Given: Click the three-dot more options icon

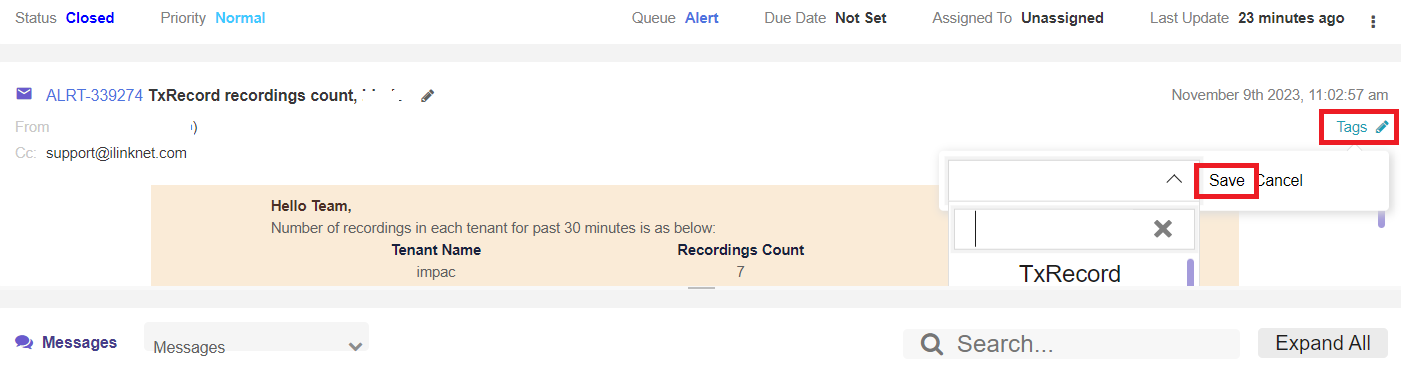Looking at the screenshot, I should (1372, 21).
